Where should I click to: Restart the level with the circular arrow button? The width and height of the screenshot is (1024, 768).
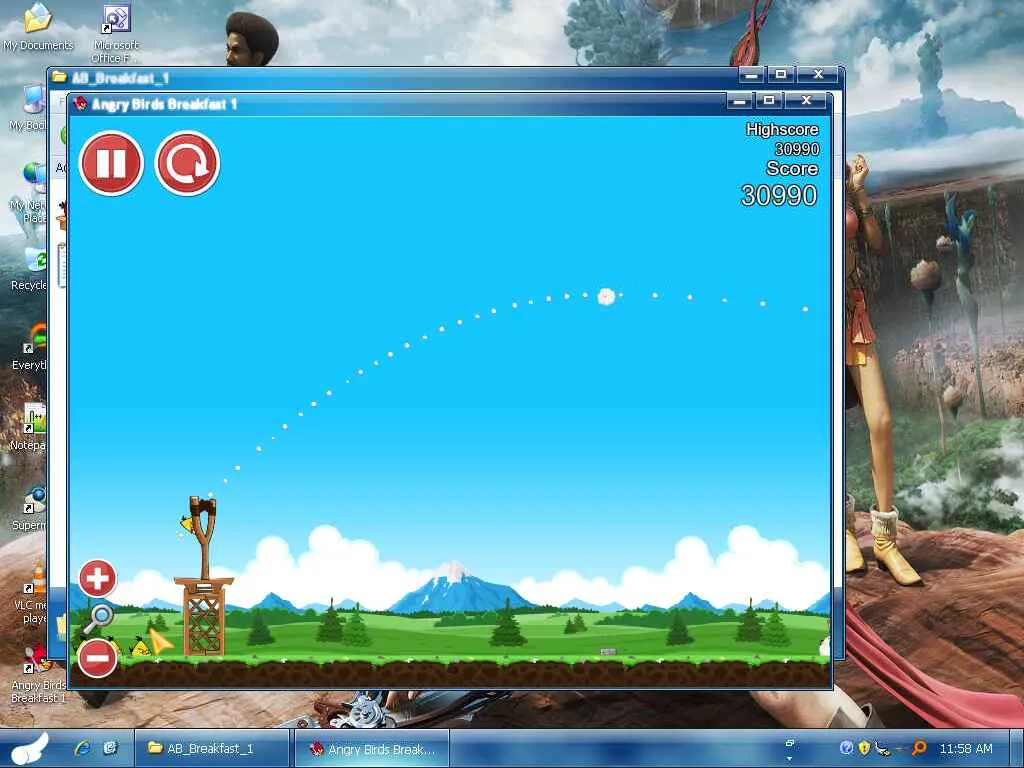(187, 163)
